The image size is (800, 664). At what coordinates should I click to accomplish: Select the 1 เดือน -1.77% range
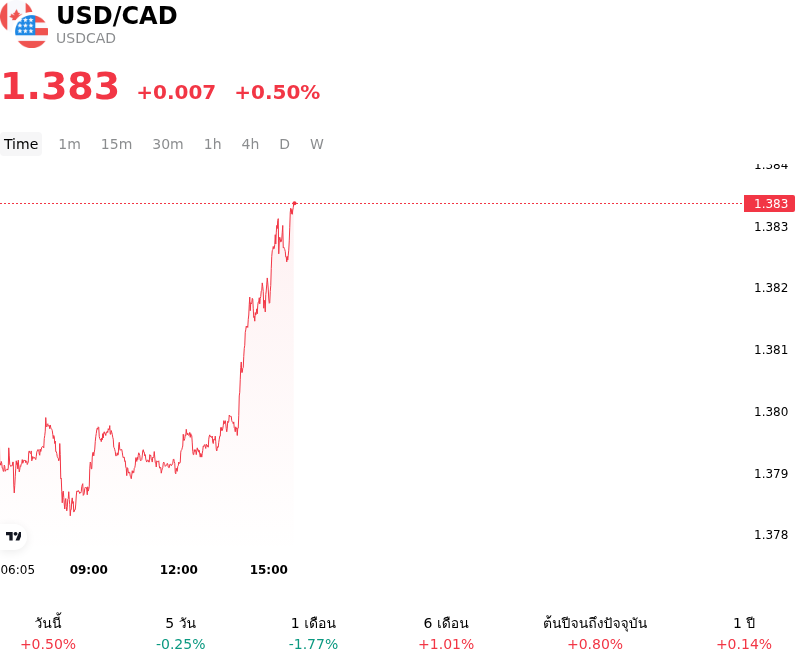click(313, 633)
